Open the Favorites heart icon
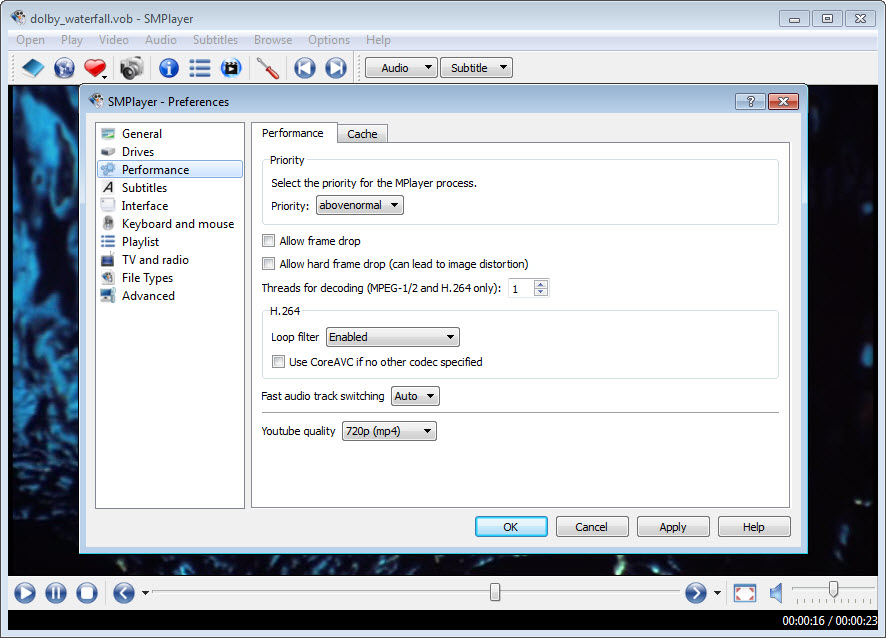886x638 pixels. pyautogui.click(x=95, y=68)
